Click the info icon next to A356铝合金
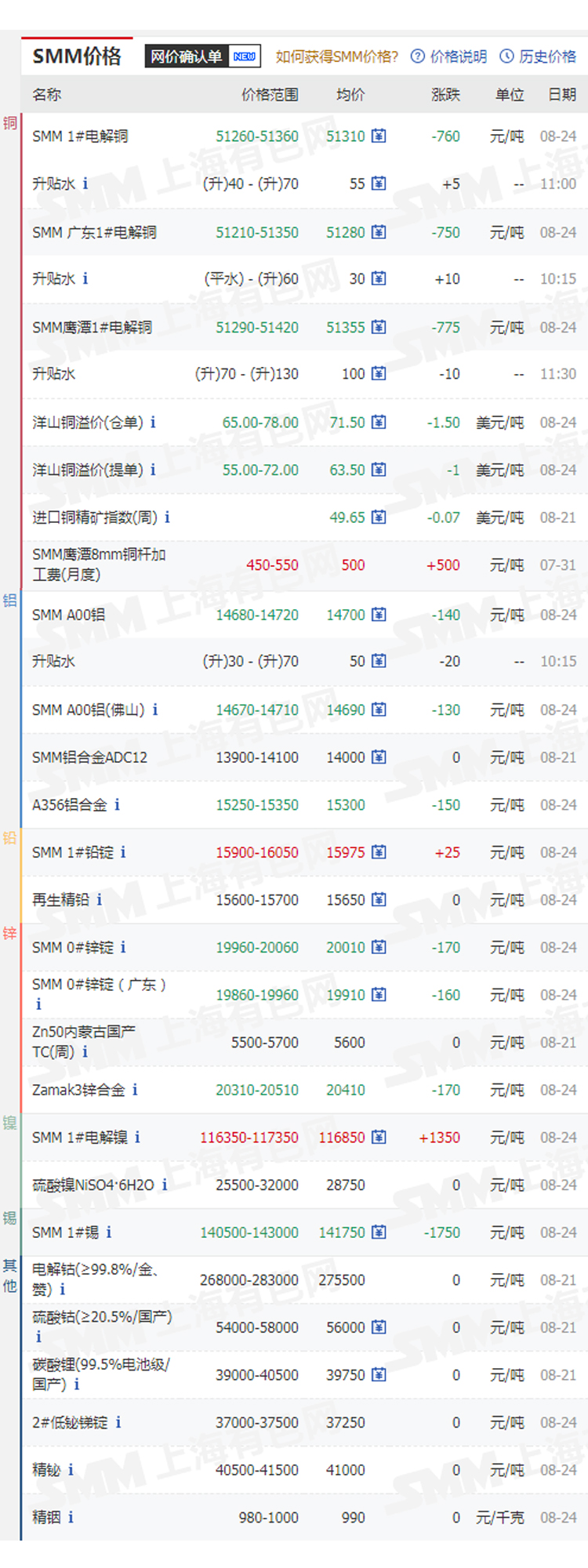This screenshot has width=588, height=1568. click(118, 804)
